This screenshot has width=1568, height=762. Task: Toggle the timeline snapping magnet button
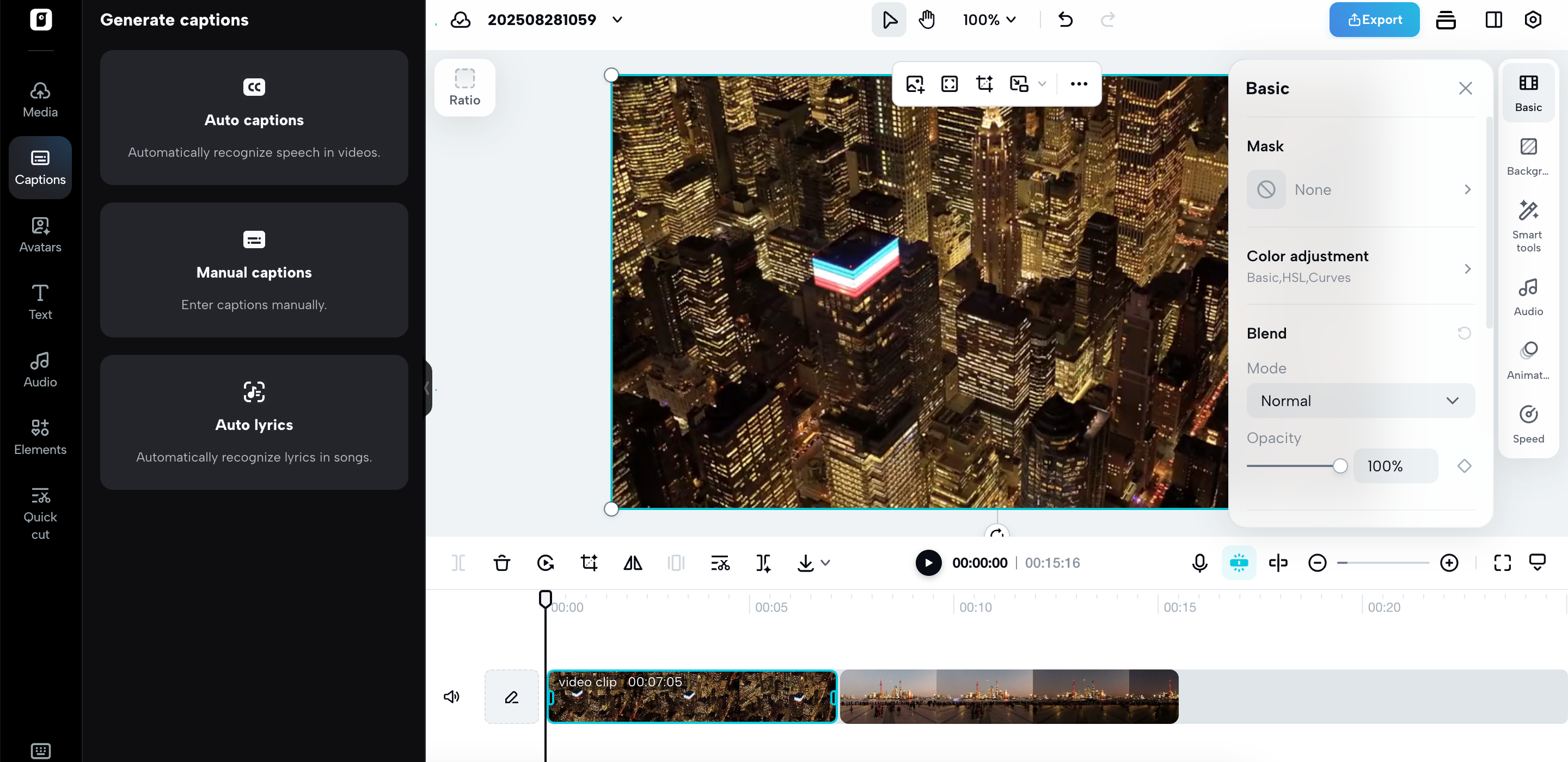[x=1238, y=563]
